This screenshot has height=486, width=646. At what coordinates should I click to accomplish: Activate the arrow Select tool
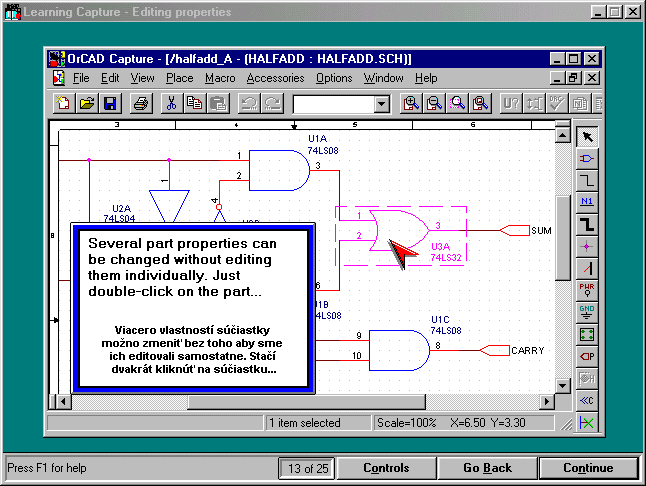click(x=587, y=136)
